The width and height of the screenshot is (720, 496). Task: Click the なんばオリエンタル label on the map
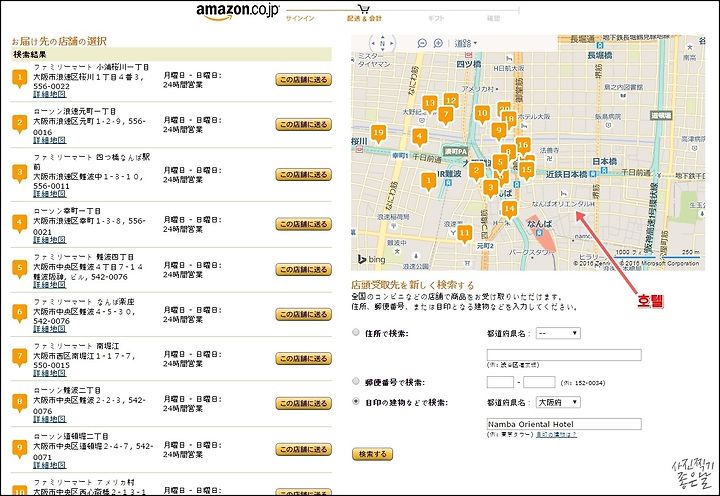tap(563, 203)
